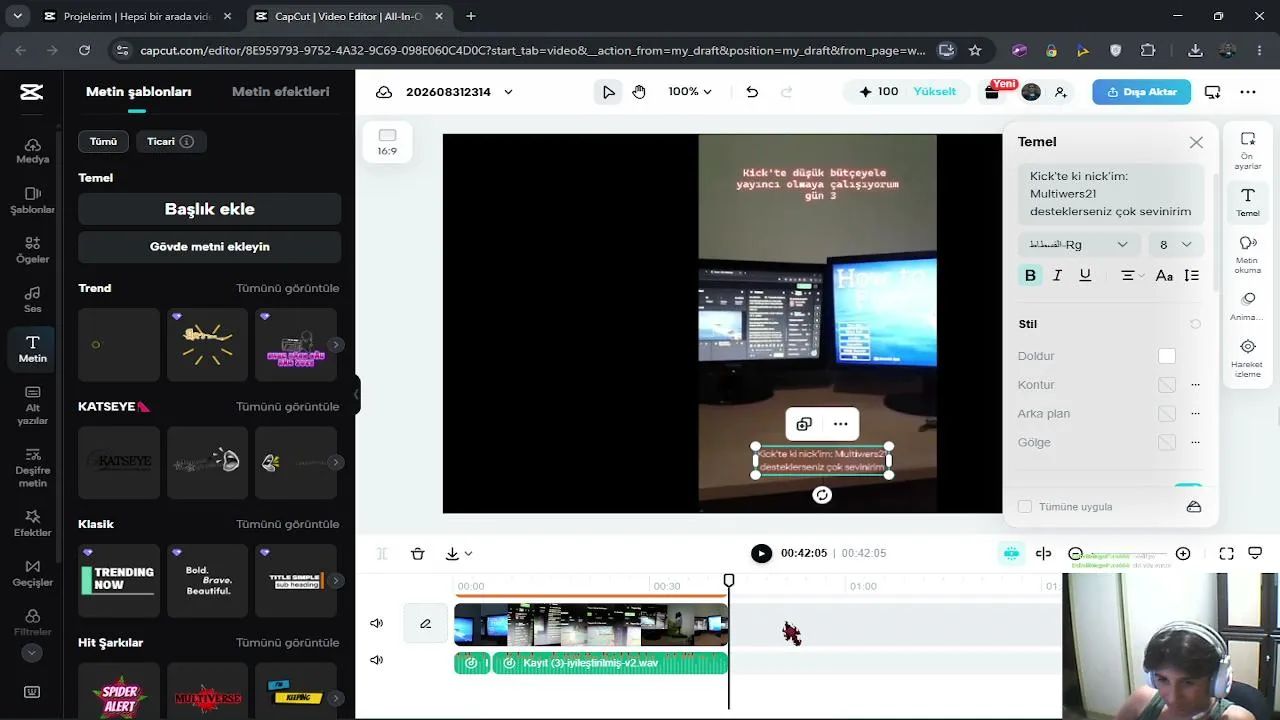1280x720 pixels.
Task: Open the Şablonlar sidebar section
Action: (x=32, y=201)
